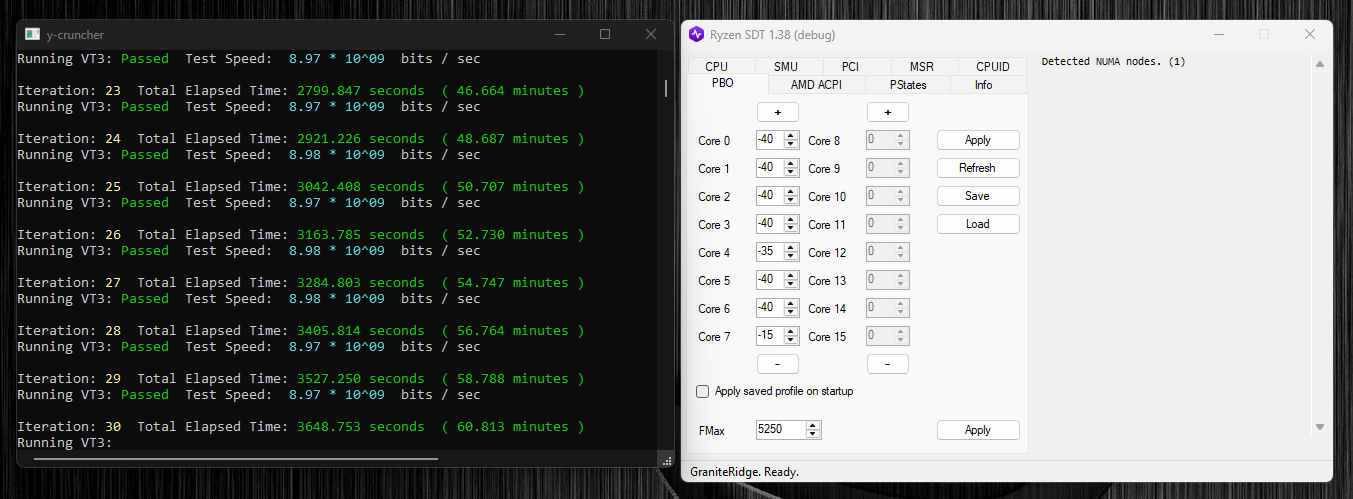This screenshot has width=1353, height=499.
Task: Decrease Core 1 offset with down arrow
Action: click(791, 173)
